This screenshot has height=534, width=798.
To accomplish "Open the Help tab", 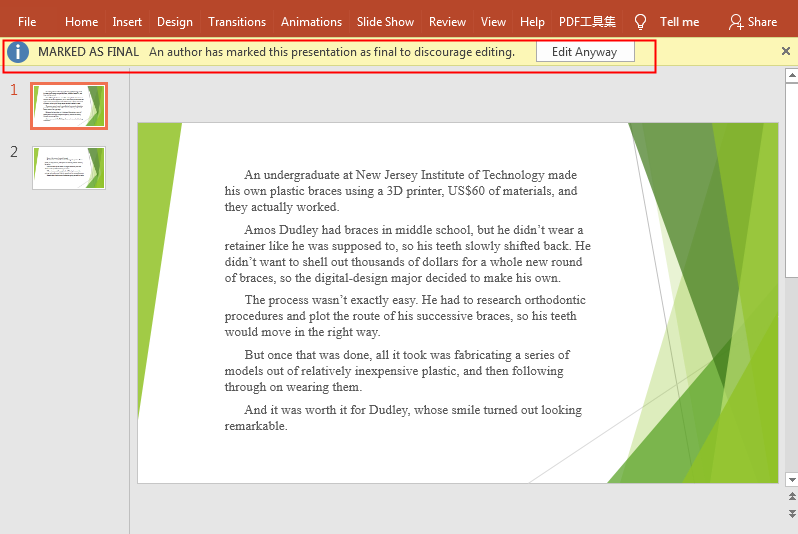I will [532, 22].
